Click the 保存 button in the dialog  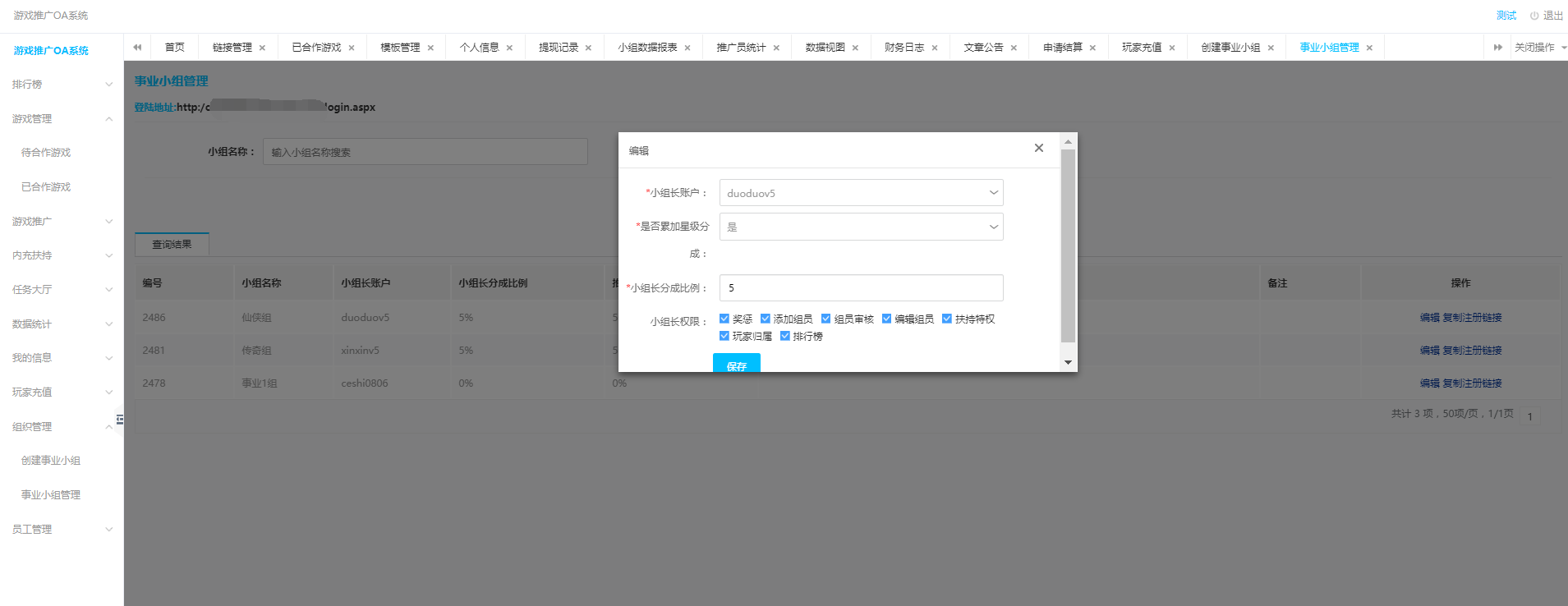[x=736, y=365]
